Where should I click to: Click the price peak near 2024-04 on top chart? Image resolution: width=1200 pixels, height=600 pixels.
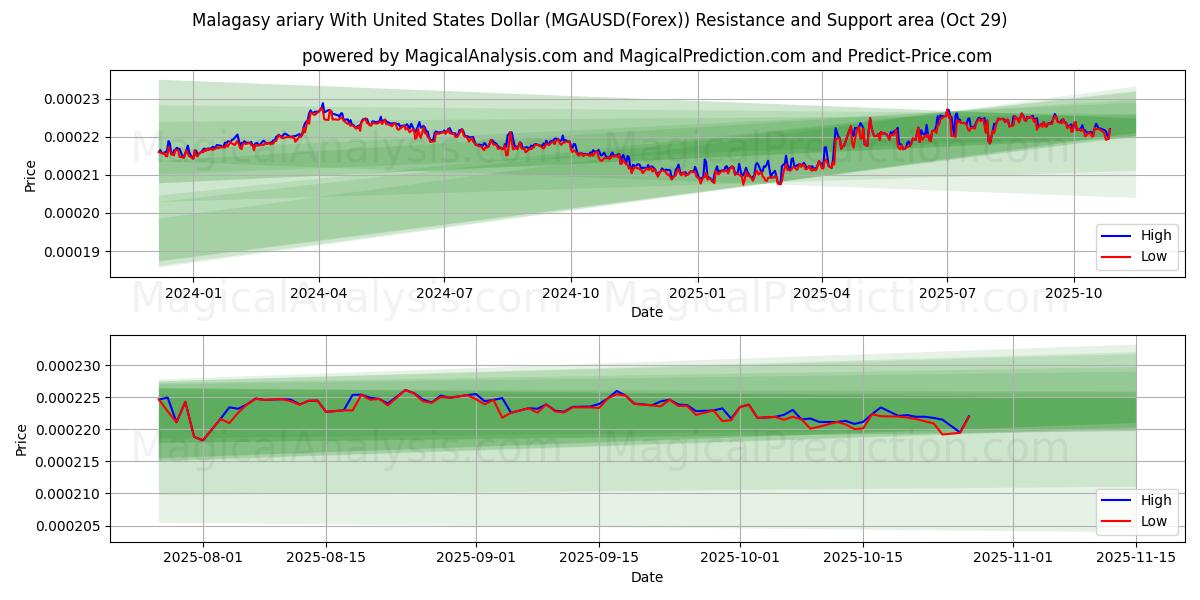coord(320,103)
